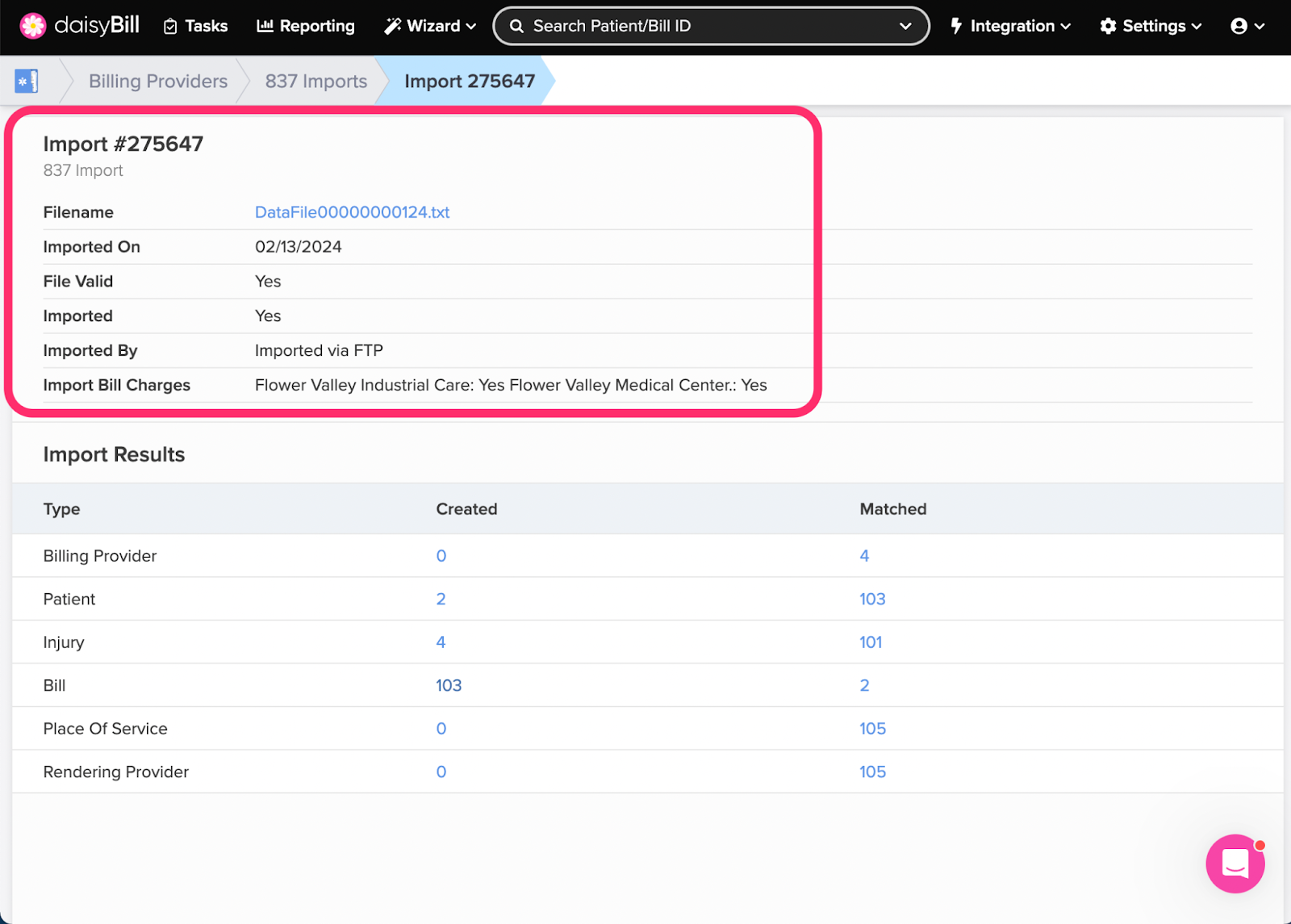This screenshot has width=1291, height=924.
Task: Click the Settings gear icon
Action: point(1109,26)
